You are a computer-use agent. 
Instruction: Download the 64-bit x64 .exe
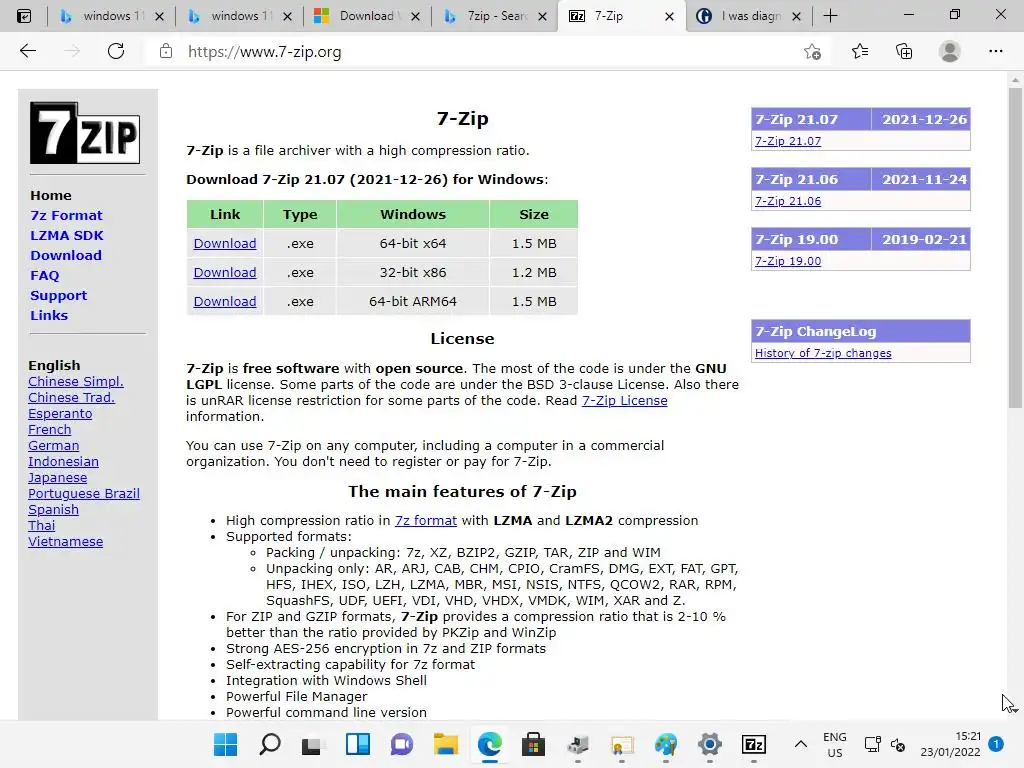[225, 244]
